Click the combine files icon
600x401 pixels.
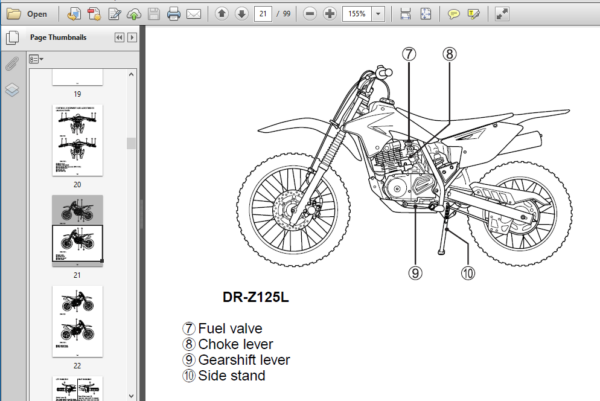coord(94,14)
